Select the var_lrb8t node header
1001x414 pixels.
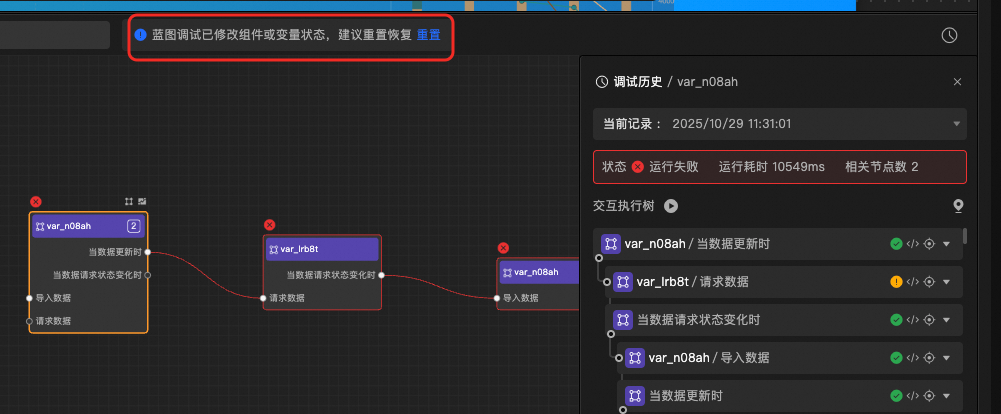point(322,249)
